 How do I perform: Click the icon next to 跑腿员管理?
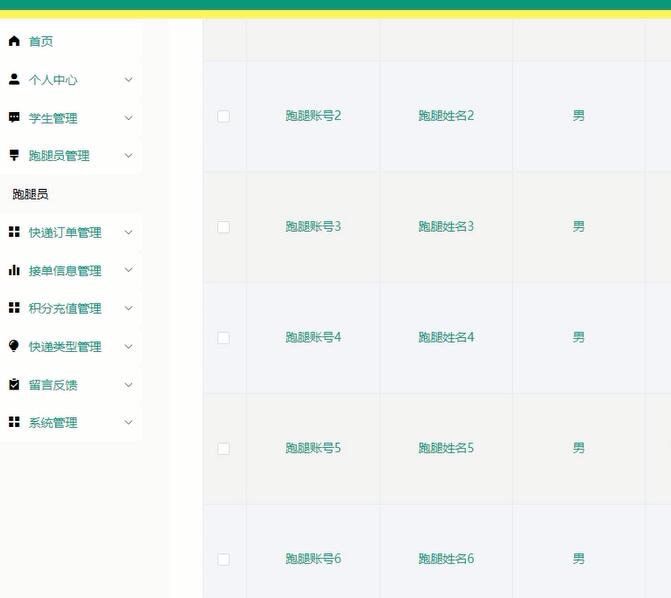pyautogui.click(x=14, y=155)
